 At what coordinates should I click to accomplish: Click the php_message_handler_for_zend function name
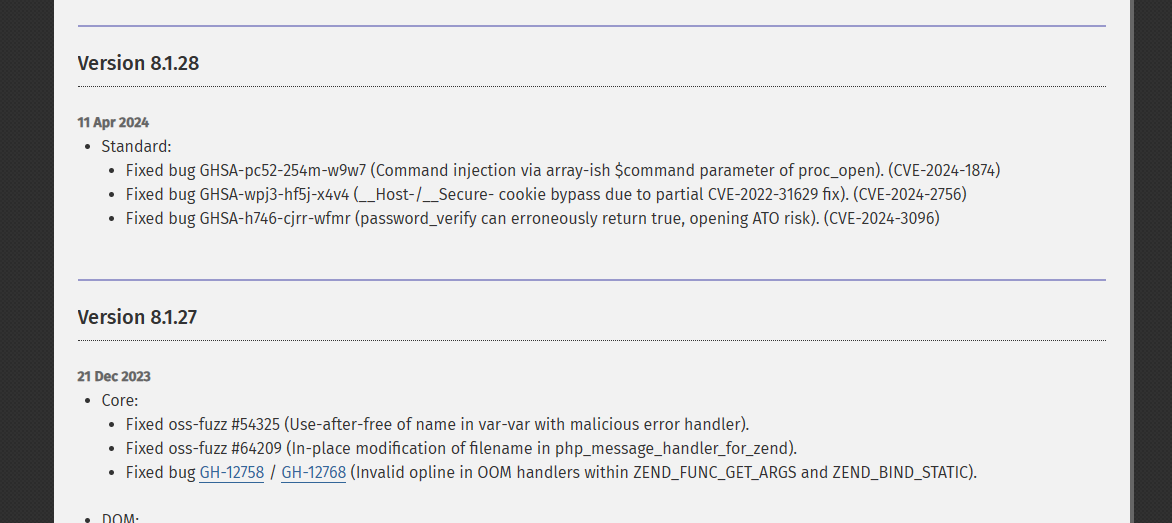673,448
